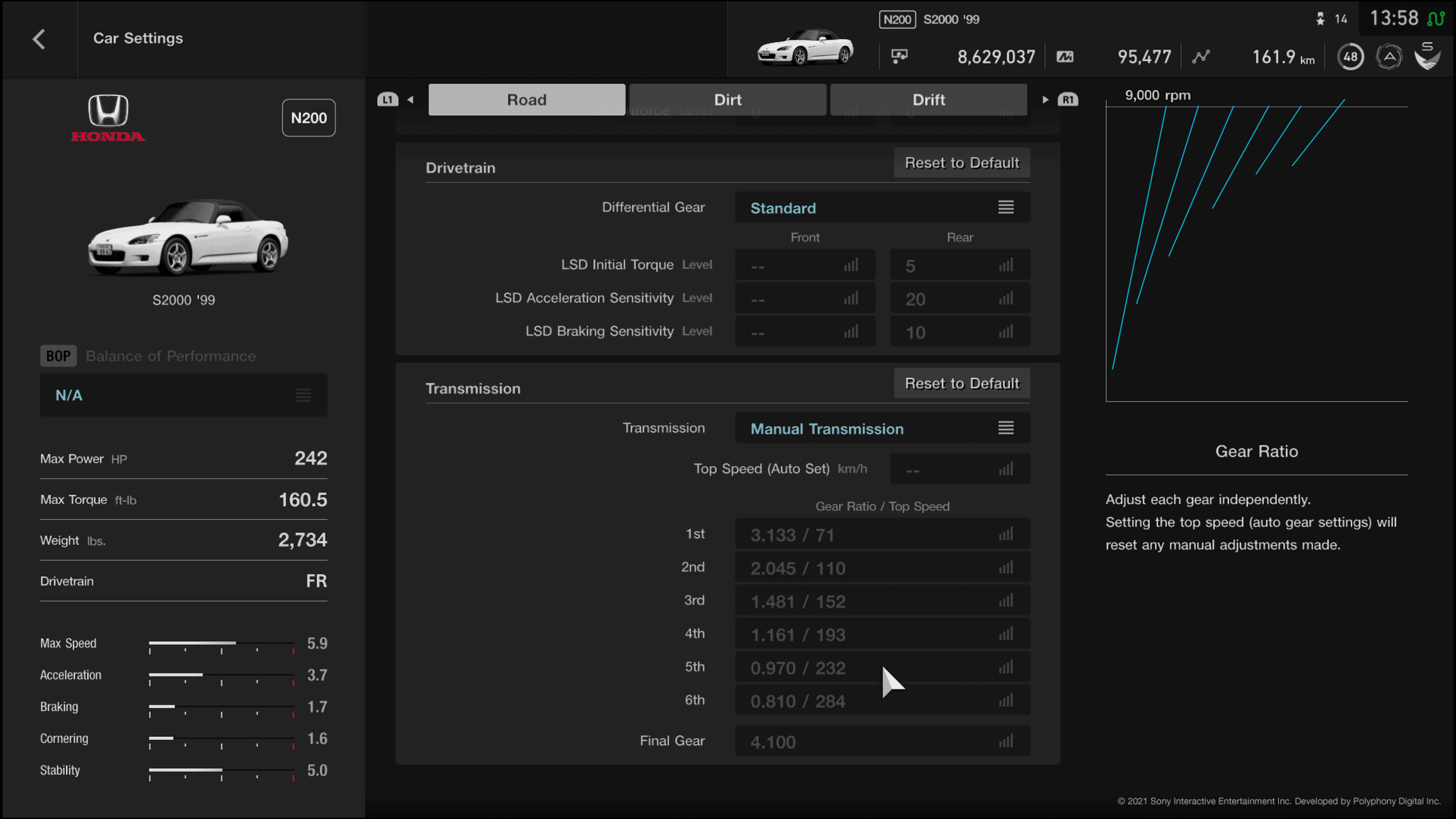Select front LSD Braking Sensitivity field

click(805, 332)
